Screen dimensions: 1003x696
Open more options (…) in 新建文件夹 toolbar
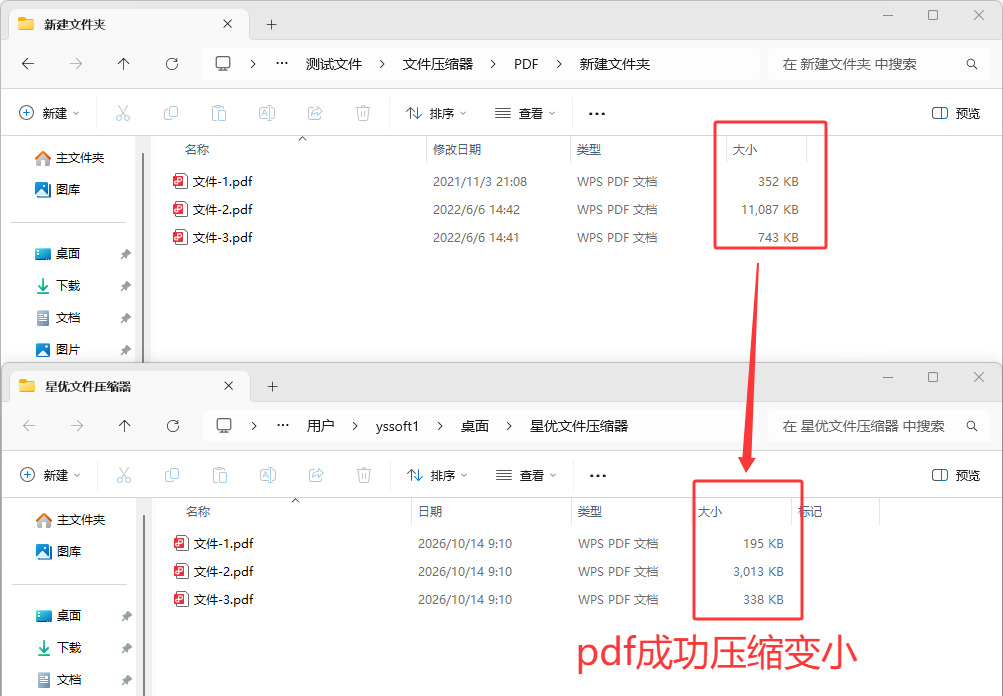[x=597, y=113]
